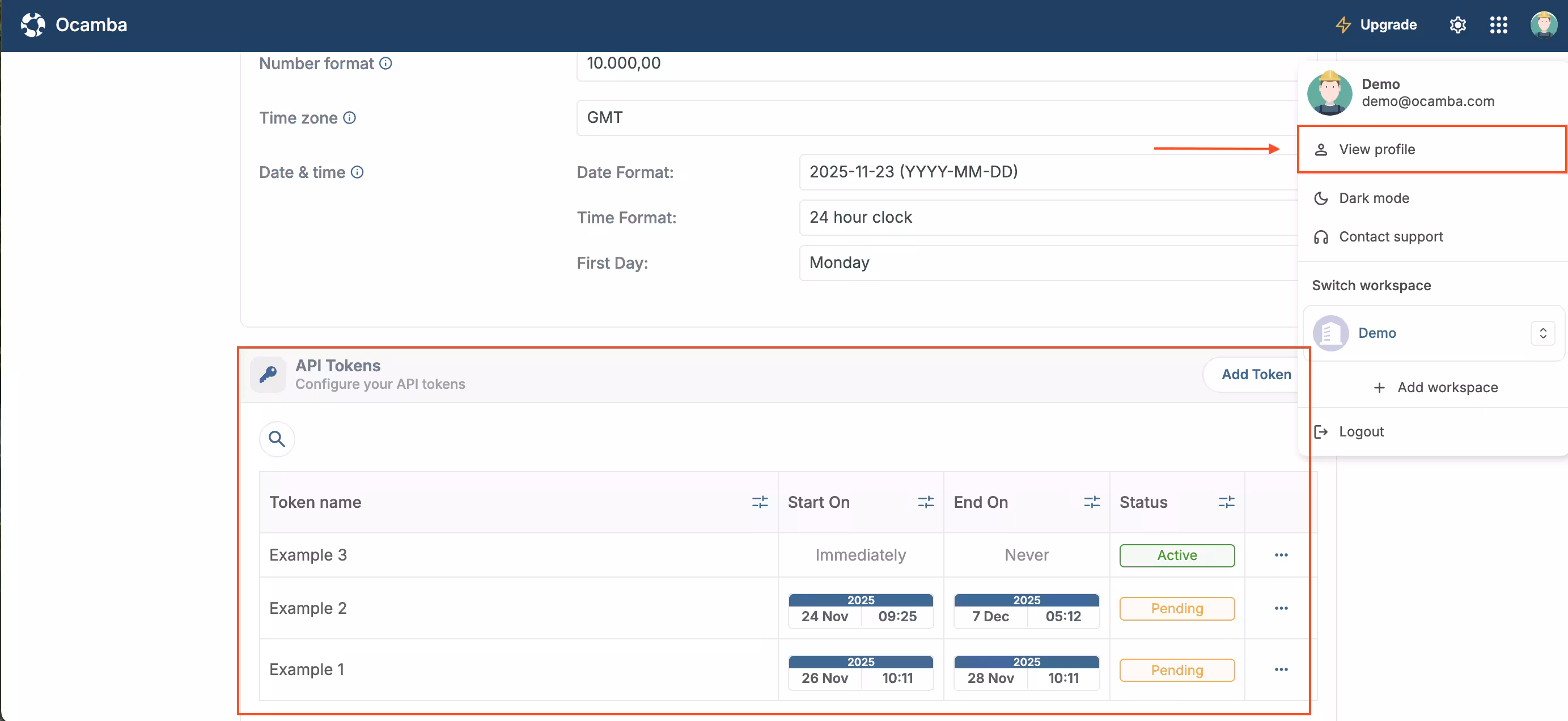Image resolution: width=1568 pixels, height=721 pixels.
Task: Click Logout in the profile menu
Action: 1361,432
